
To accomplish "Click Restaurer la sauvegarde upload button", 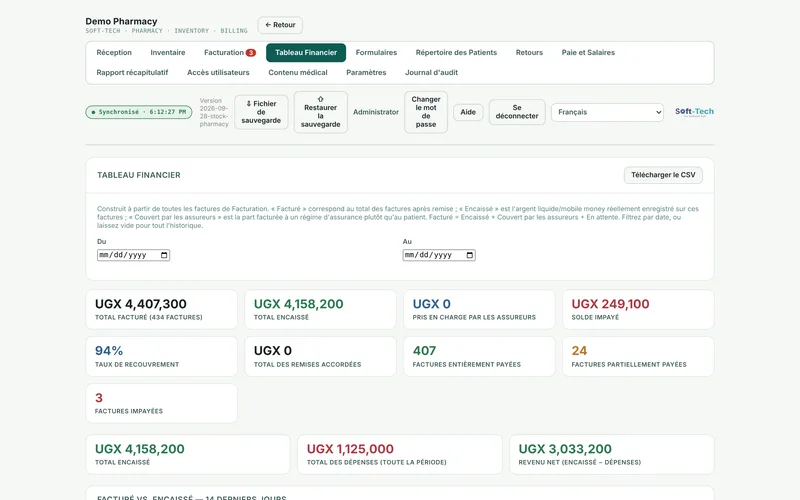I will pos(320,112).
